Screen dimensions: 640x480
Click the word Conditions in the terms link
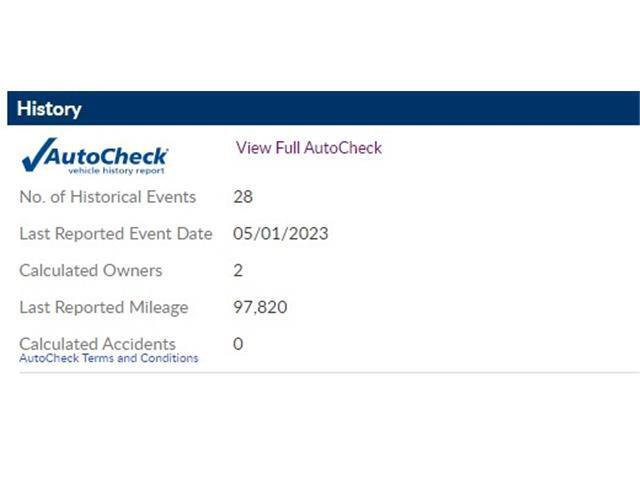[x=169, y=358]
